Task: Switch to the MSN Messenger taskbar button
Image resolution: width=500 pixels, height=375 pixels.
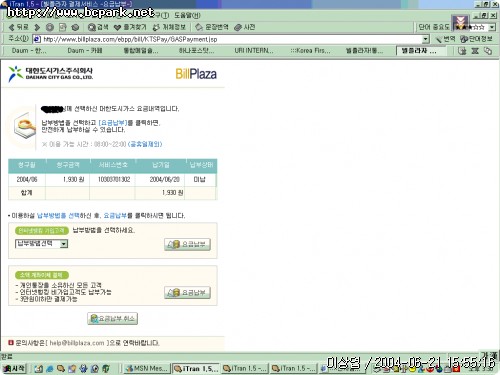Action: click(147, 369)
